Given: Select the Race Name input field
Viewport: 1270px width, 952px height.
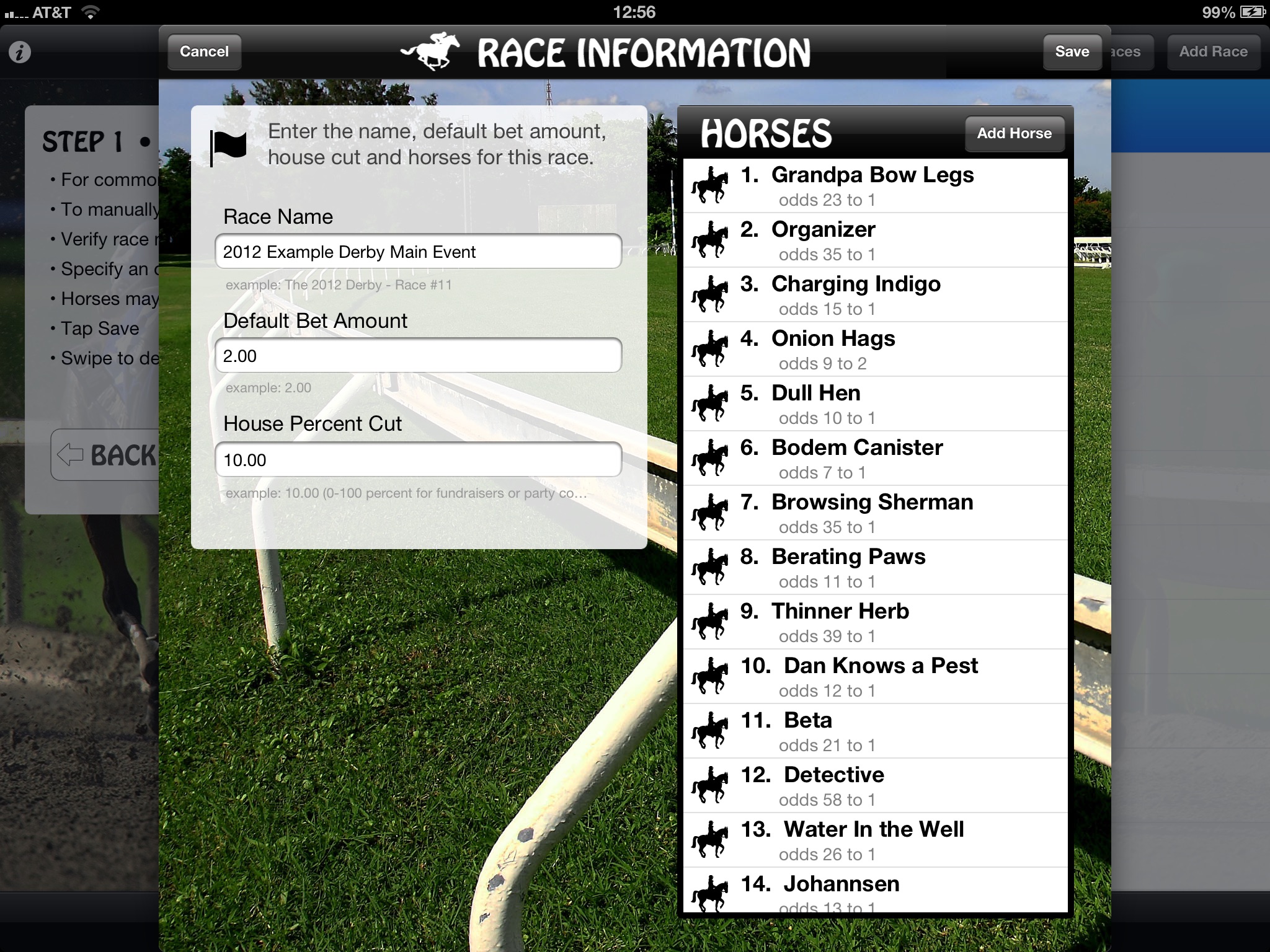Looking at the screenshot, I should click(x=419, y=251).
